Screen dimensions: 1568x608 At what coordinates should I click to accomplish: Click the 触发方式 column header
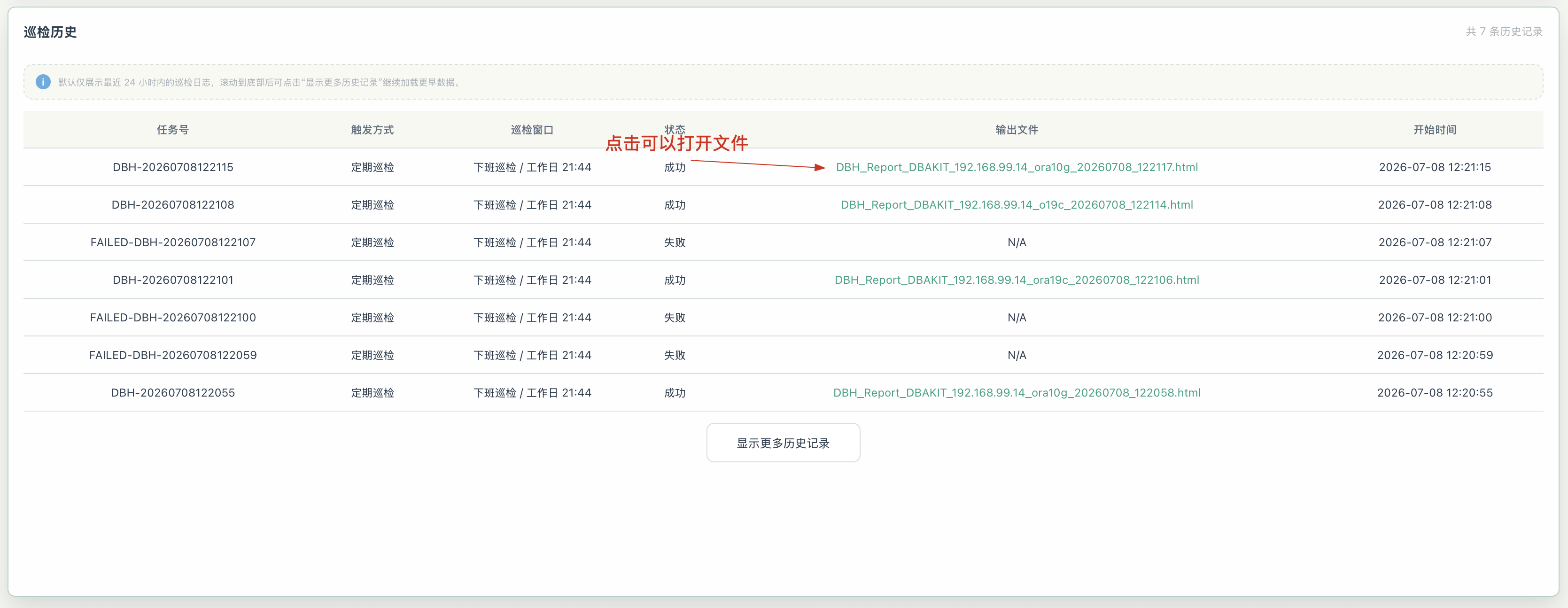(373, 130)
